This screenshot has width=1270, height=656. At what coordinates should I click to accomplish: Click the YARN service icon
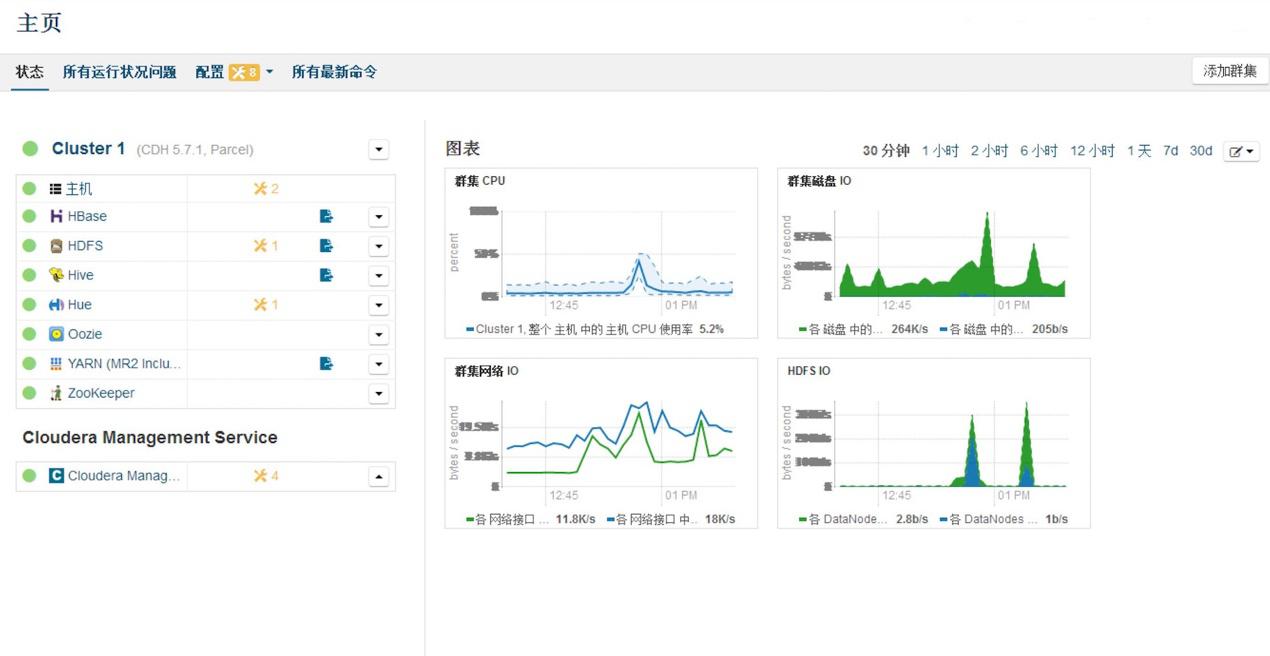(56, 364)
